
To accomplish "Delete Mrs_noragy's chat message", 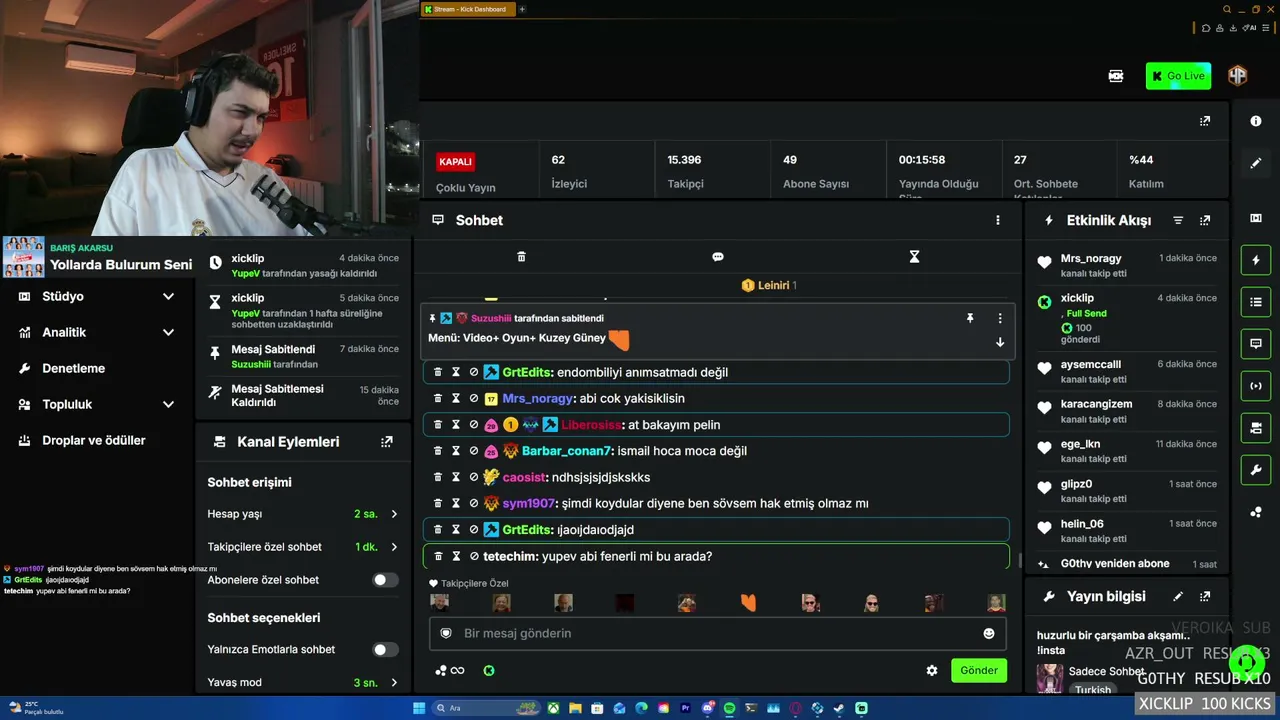I will [x=438, y=398].
